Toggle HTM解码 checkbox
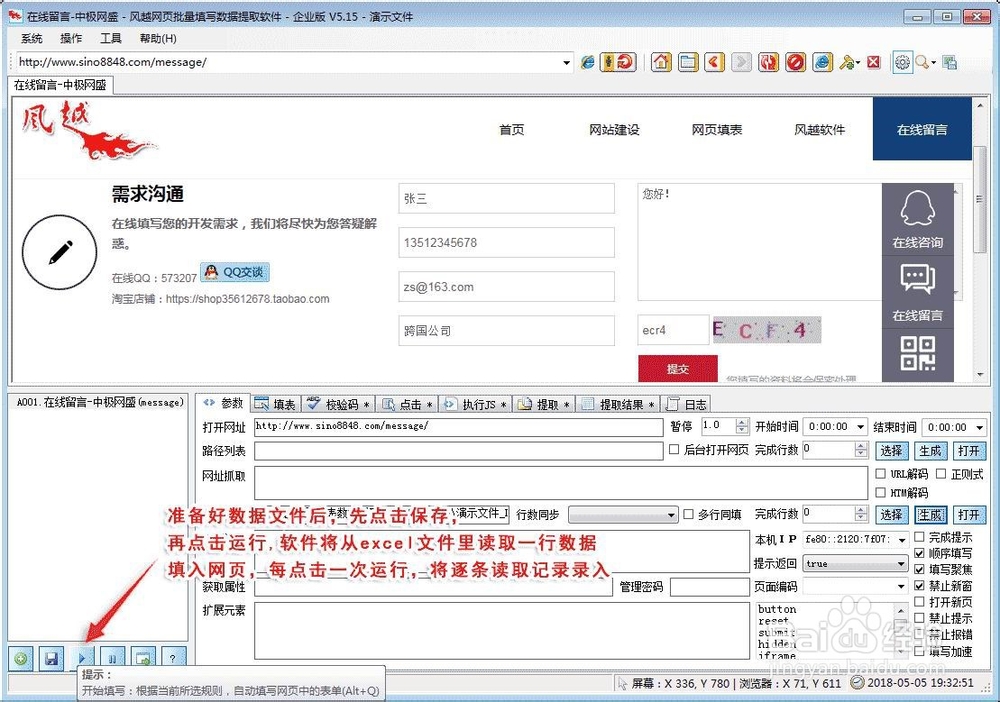Image resolution: width=1000 pixels, height=702 pixels. point(881,492)
